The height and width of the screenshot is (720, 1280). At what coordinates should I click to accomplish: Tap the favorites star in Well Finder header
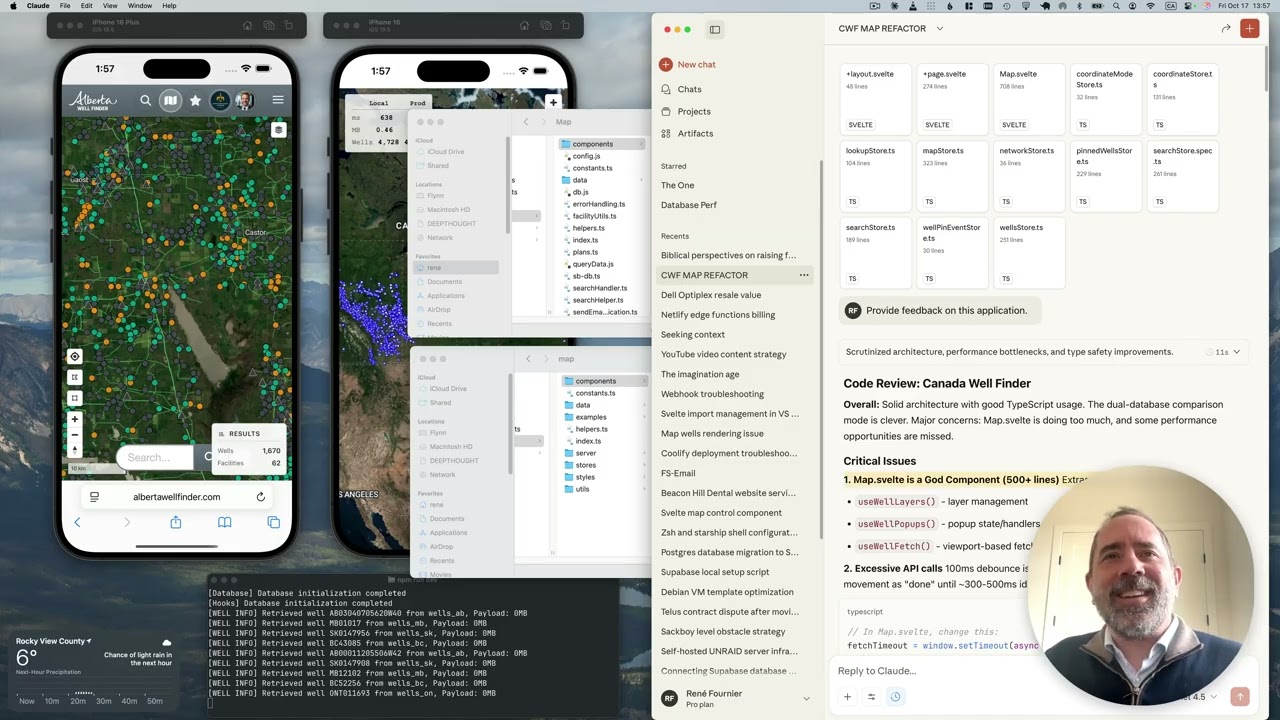pos(195,100)
